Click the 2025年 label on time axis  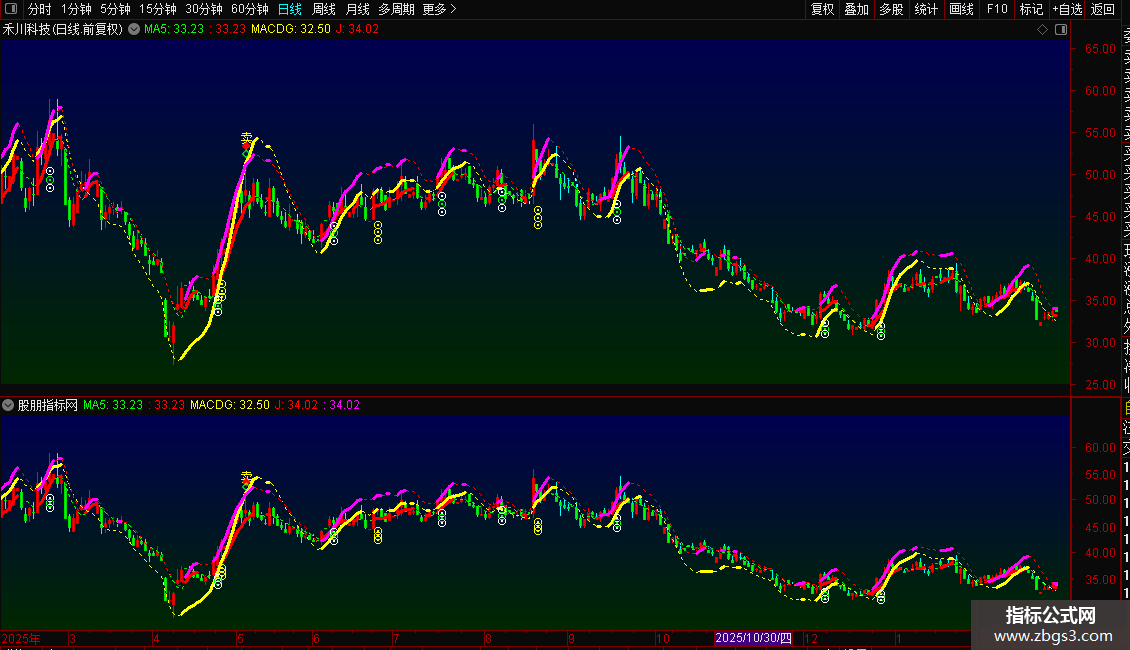coord(21,638)
